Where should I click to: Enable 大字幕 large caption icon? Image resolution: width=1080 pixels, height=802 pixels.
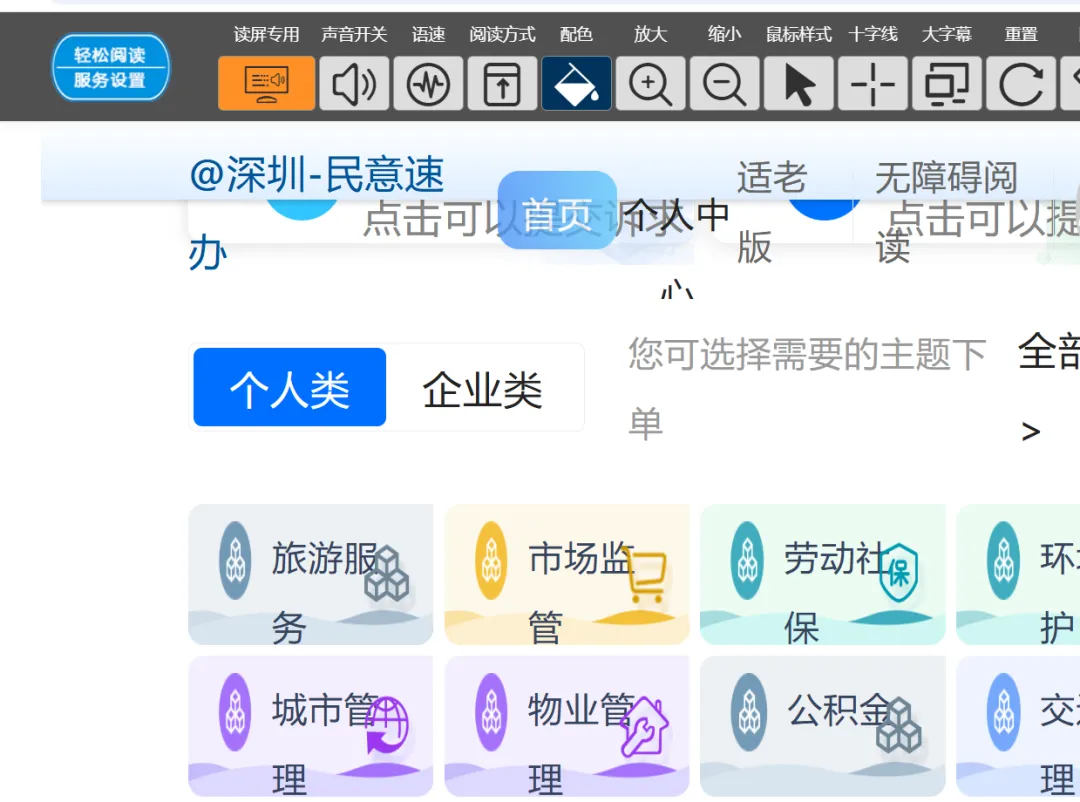point(947,84)
